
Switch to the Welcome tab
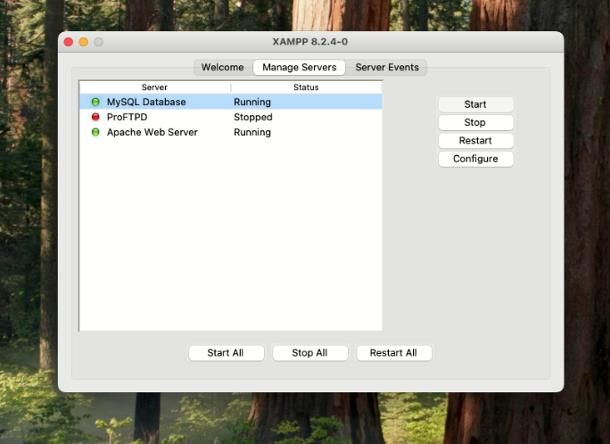223,67
